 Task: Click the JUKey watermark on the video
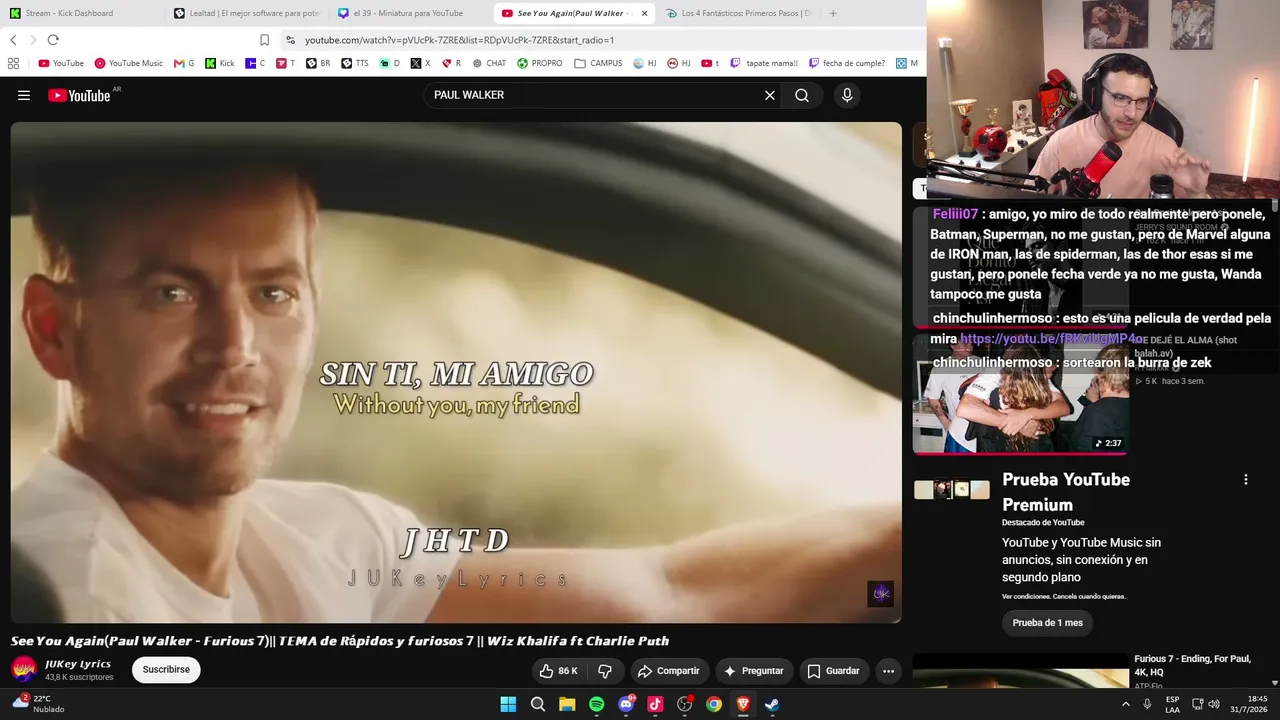pos(880,594)
